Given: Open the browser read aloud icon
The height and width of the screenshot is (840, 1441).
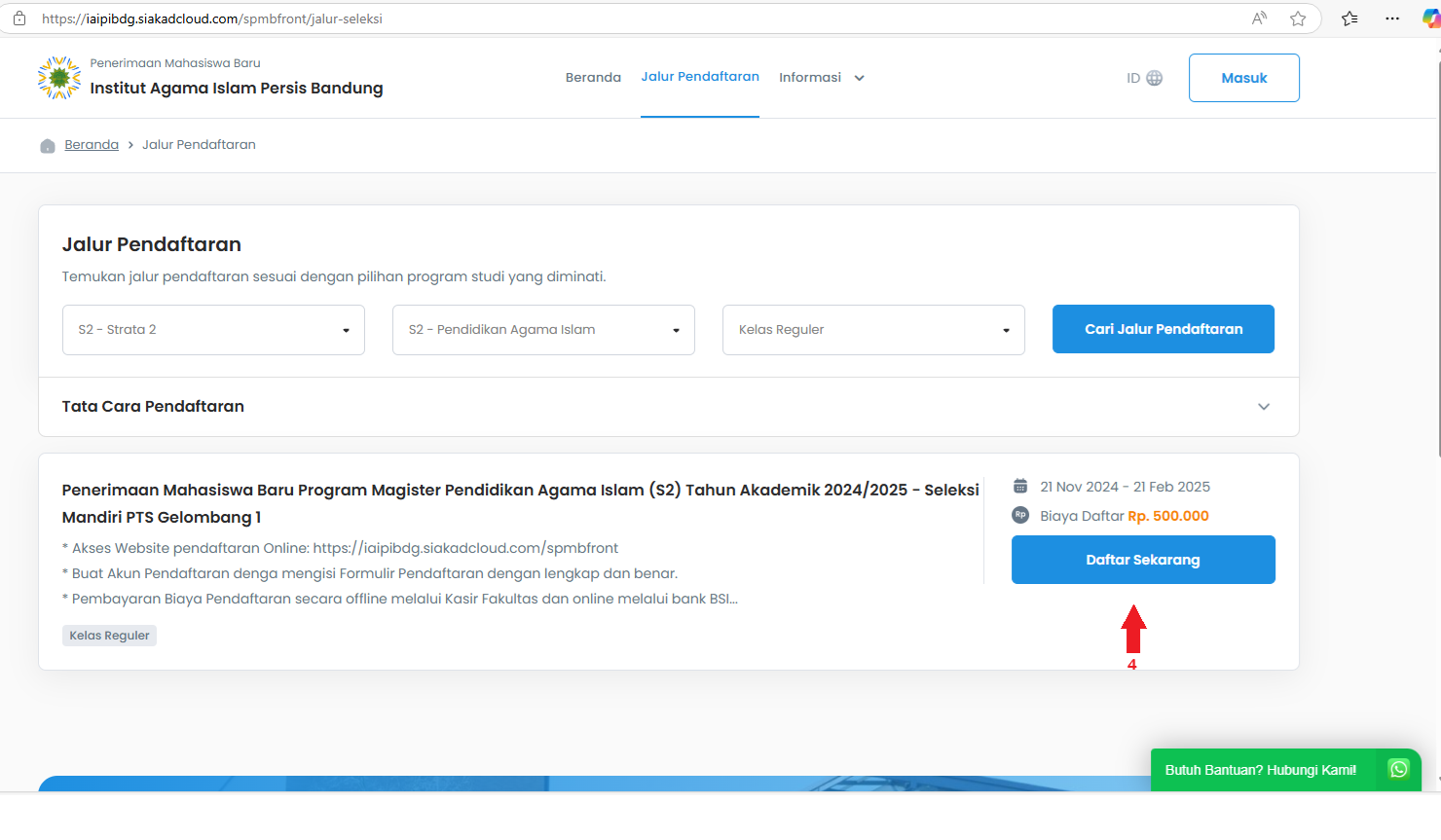Looking at the screenshot, I should coord(1259,18).
